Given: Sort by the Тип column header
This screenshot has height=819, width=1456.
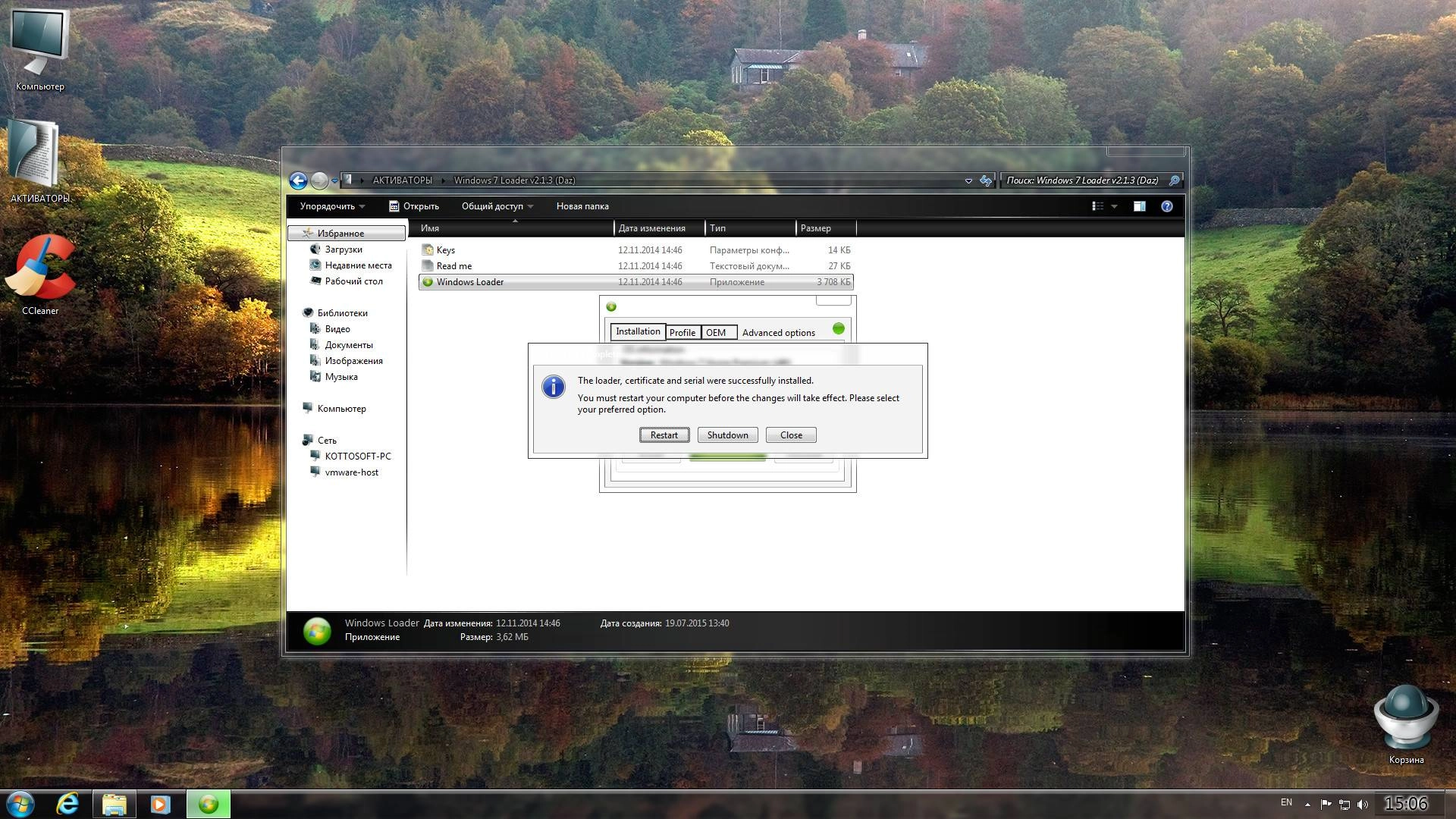Looking at the screenshot, I should (x=751, y=228).
